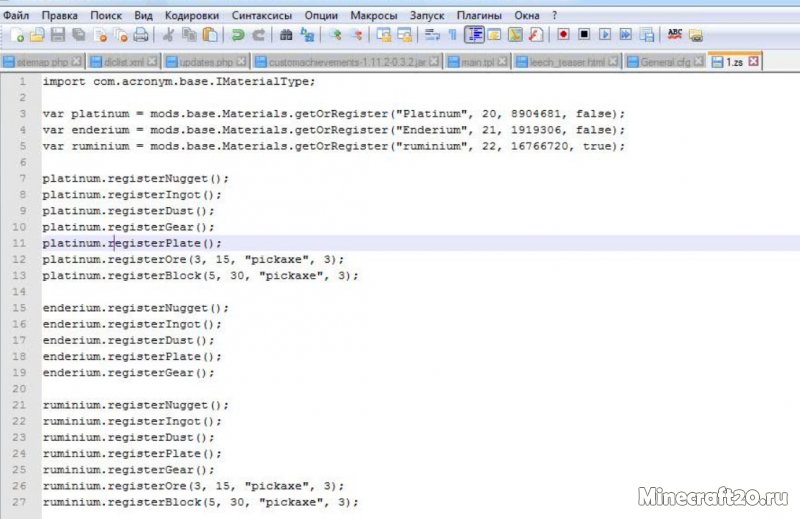Click the New file toolbar icon
800x519 pixels.
(16, 35)
